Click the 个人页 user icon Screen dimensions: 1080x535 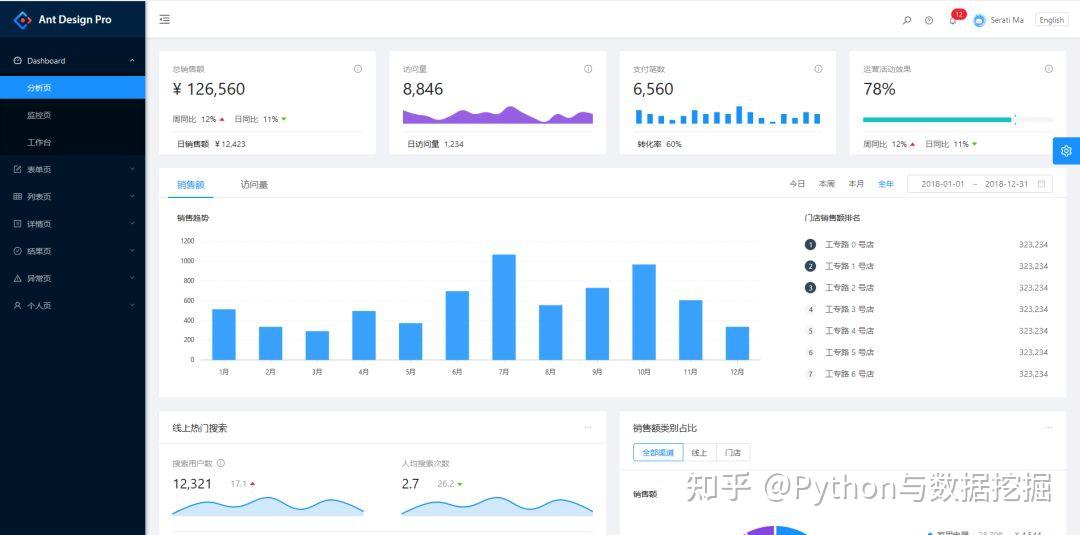coord(18,306)
